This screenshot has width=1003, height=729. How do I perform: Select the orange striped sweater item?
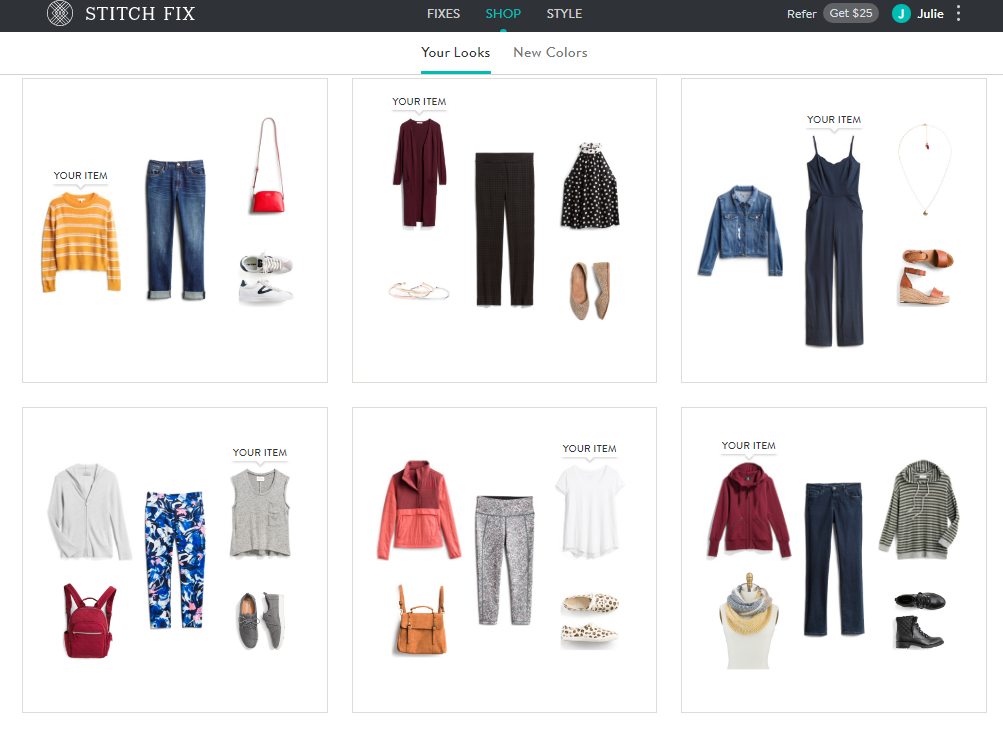(81, 242)
